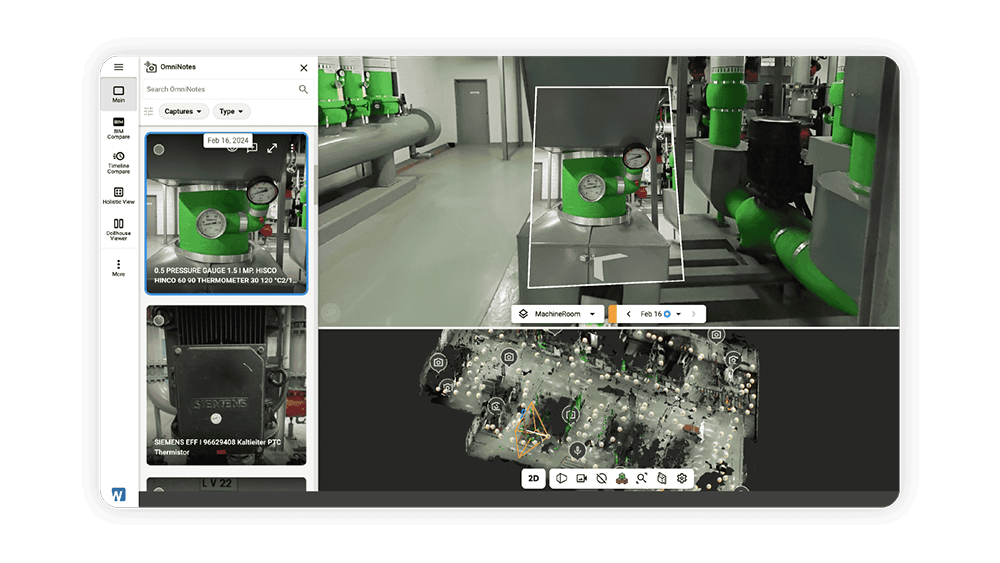The height and width of the screenshot is (563, 1000).
Task: Select the Siemens note circle checkbox
Action: (x=159, y=319)
